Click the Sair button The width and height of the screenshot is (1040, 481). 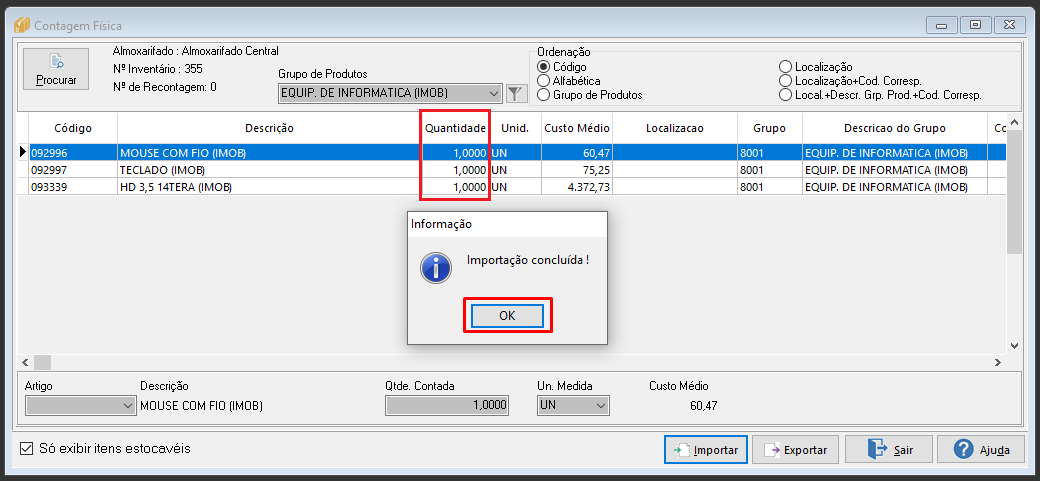[x=889, y=450]
